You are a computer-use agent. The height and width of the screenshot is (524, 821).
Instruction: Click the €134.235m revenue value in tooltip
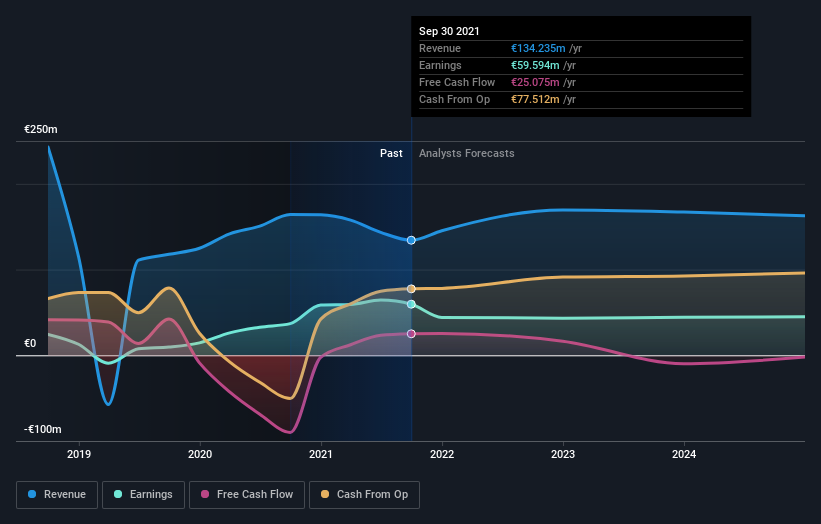(x=538, y=48)
